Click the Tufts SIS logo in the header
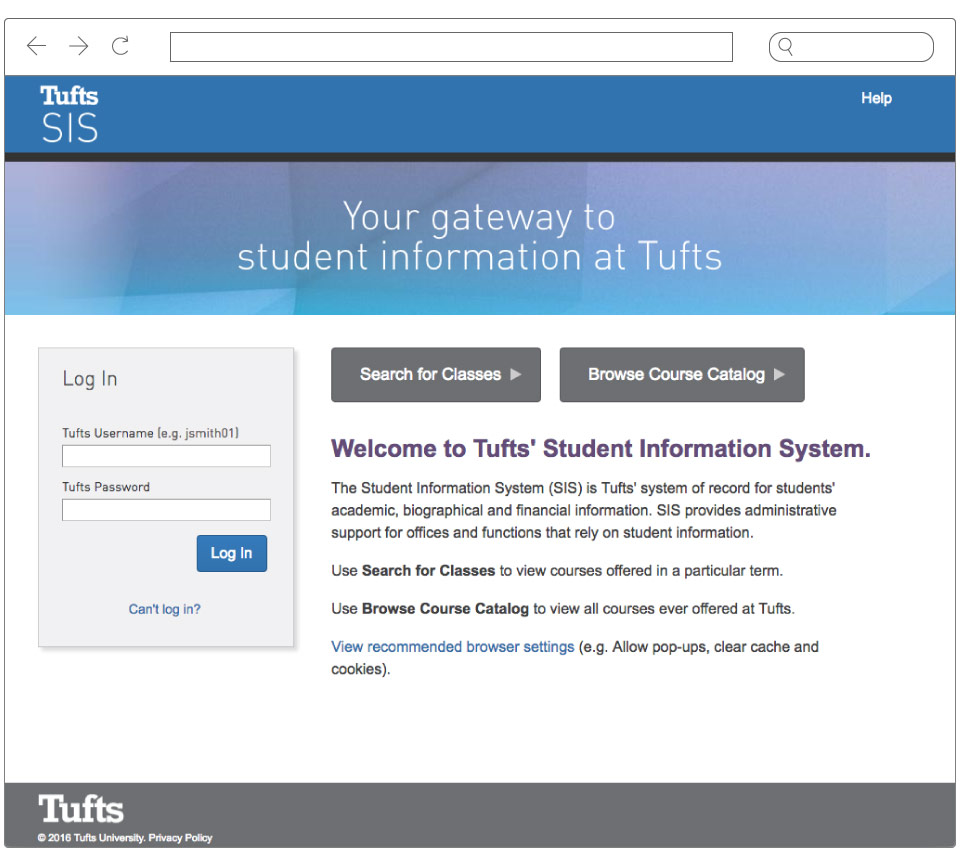 [69, 114]
